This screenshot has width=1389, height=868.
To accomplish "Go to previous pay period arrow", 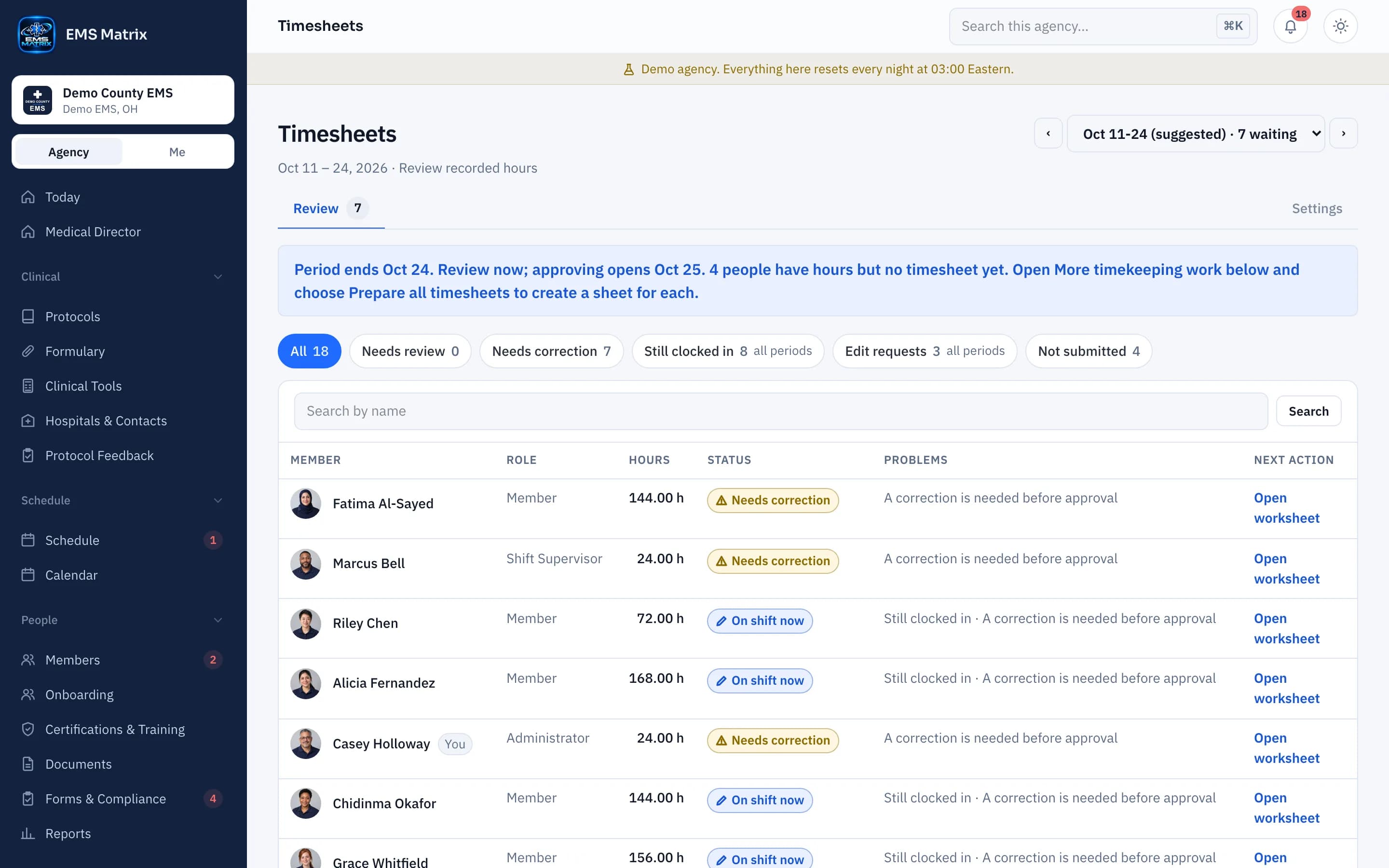I will click(x=1048, y=134).
